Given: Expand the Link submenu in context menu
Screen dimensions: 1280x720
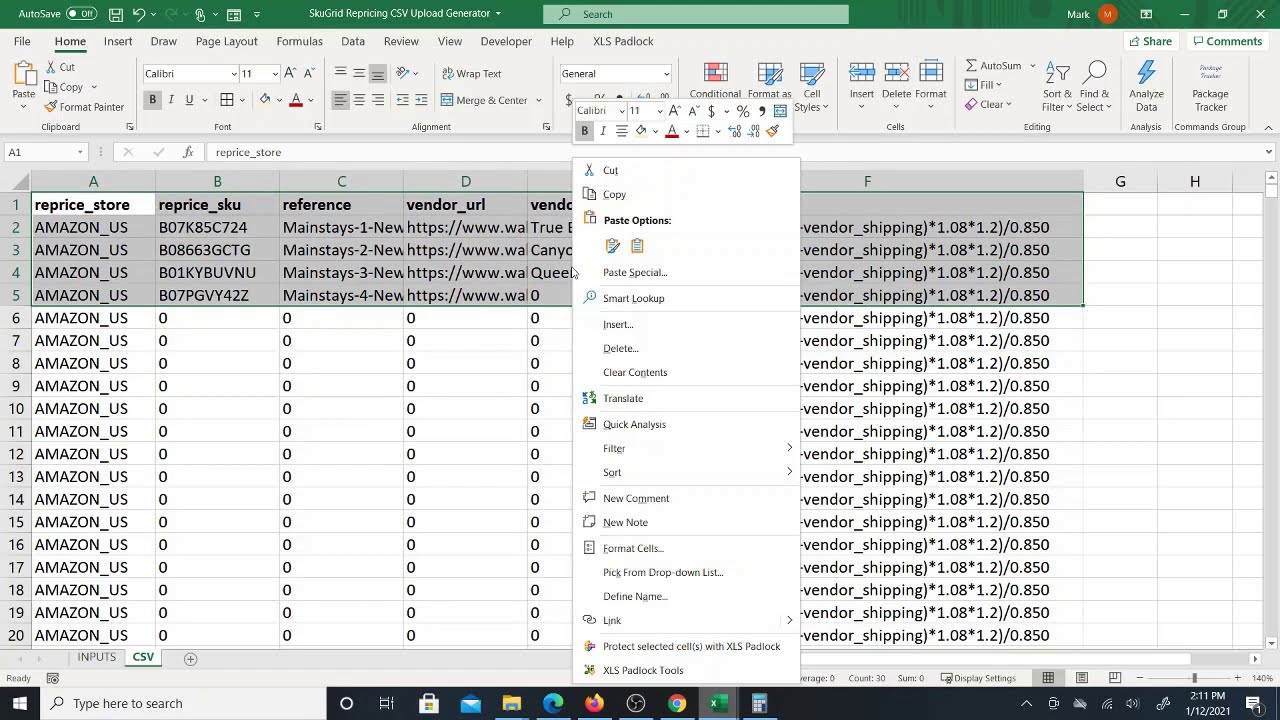Looking at the screenshot, I should (789, 620).
